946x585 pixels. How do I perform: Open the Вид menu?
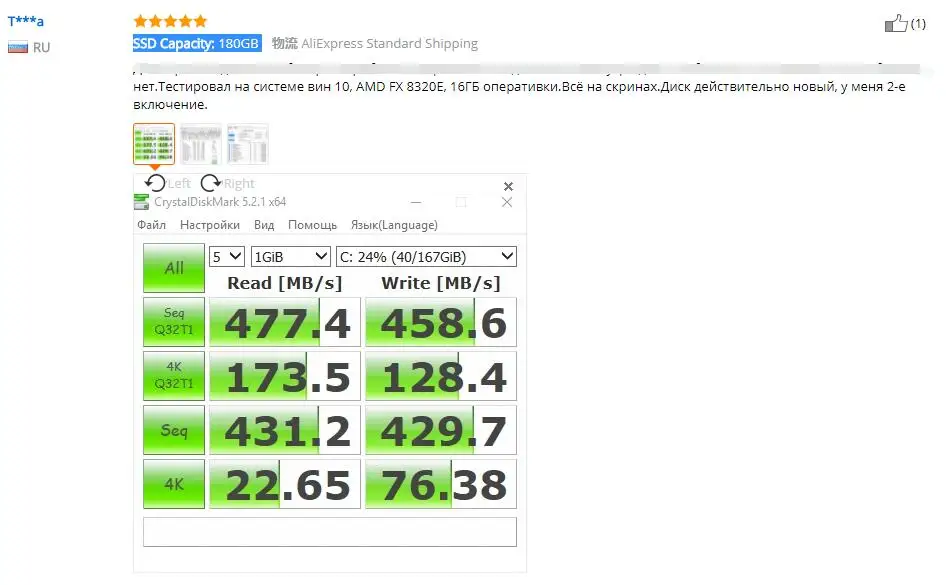coord(264,225)
